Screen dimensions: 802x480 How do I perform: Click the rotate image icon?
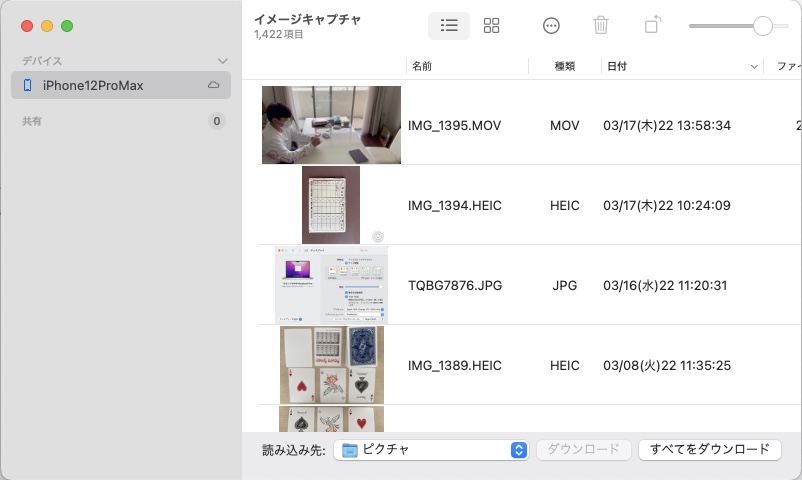pos(652,26)
